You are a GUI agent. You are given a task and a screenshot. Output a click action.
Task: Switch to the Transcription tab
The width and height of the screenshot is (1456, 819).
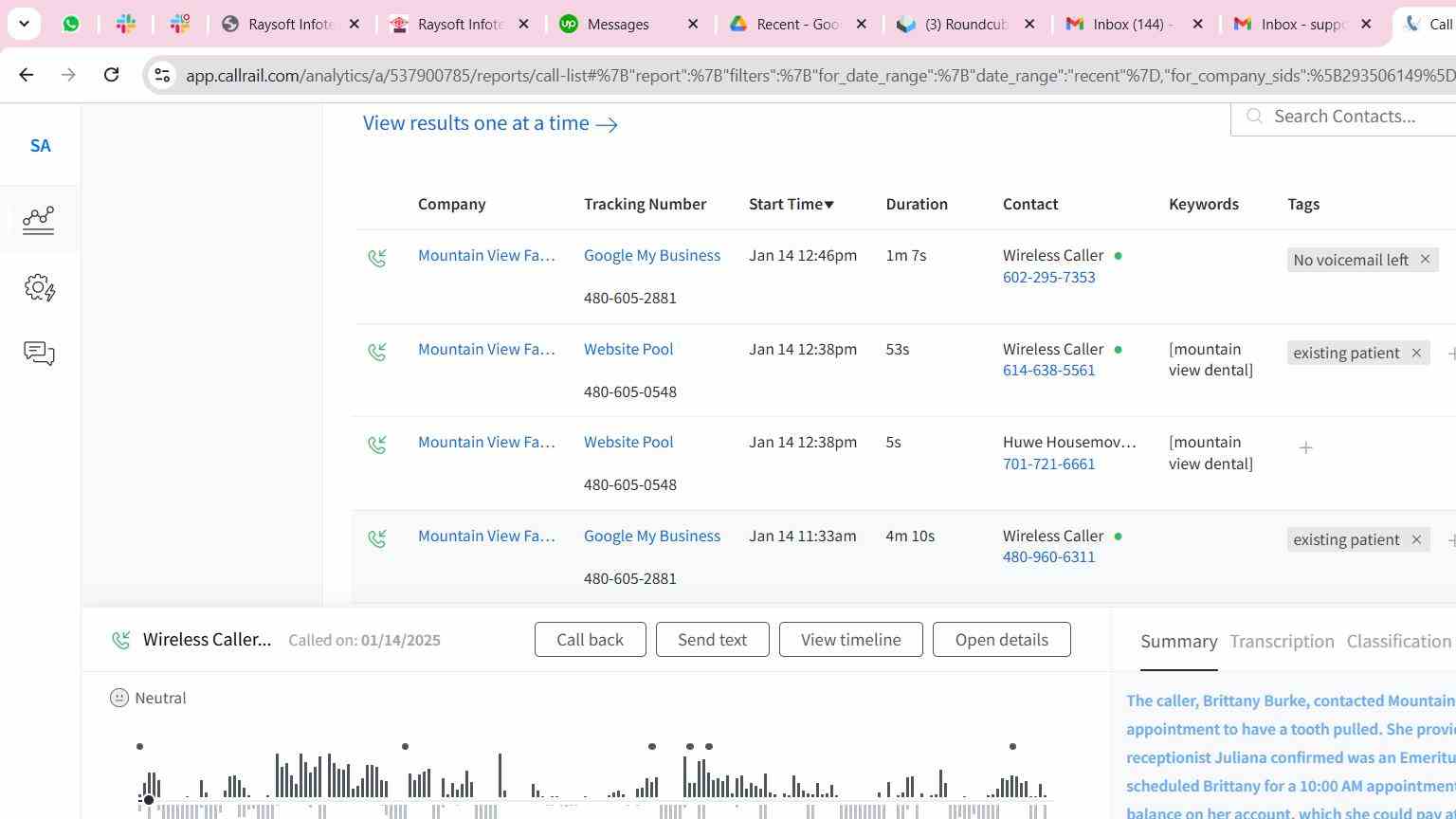1282,642
